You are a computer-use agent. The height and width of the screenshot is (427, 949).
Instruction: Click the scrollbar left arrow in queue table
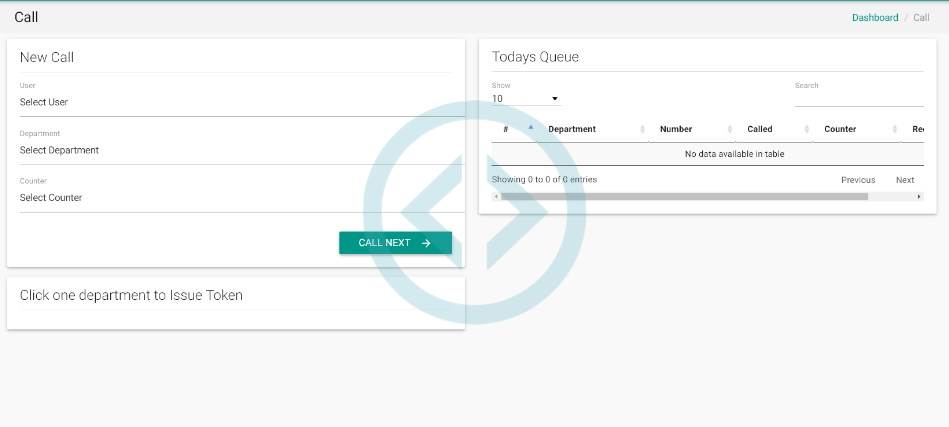(x=496, y=197)
